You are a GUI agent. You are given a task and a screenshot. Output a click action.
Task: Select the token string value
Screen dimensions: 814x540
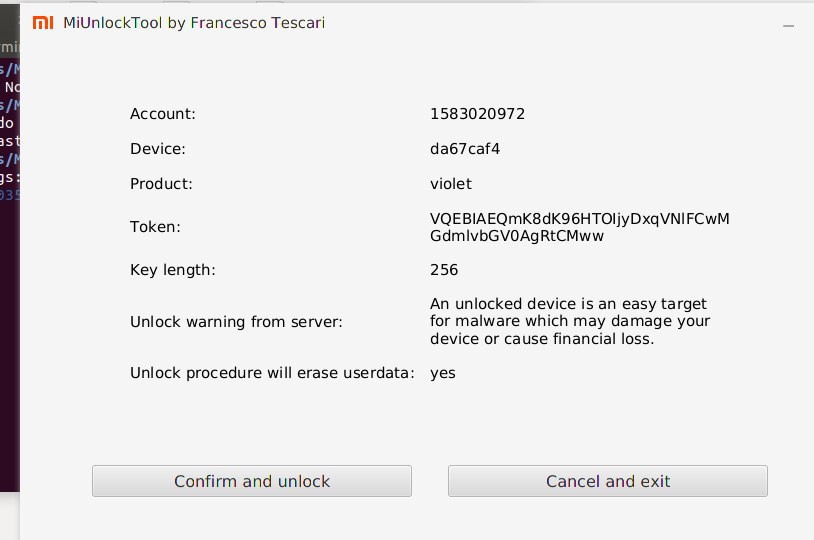coord(580,227)
